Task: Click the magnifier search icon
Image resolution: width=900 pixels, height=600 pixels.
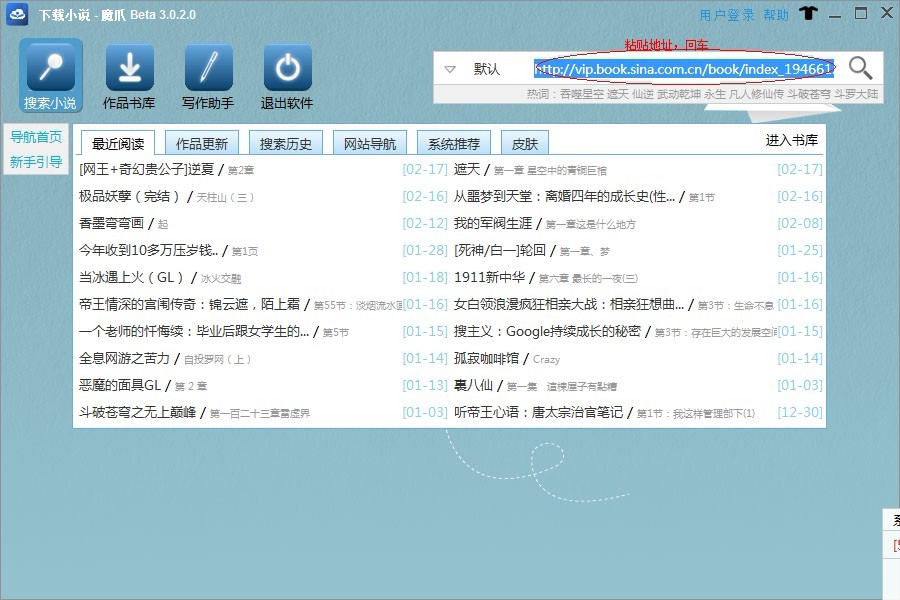Action: 860,68
